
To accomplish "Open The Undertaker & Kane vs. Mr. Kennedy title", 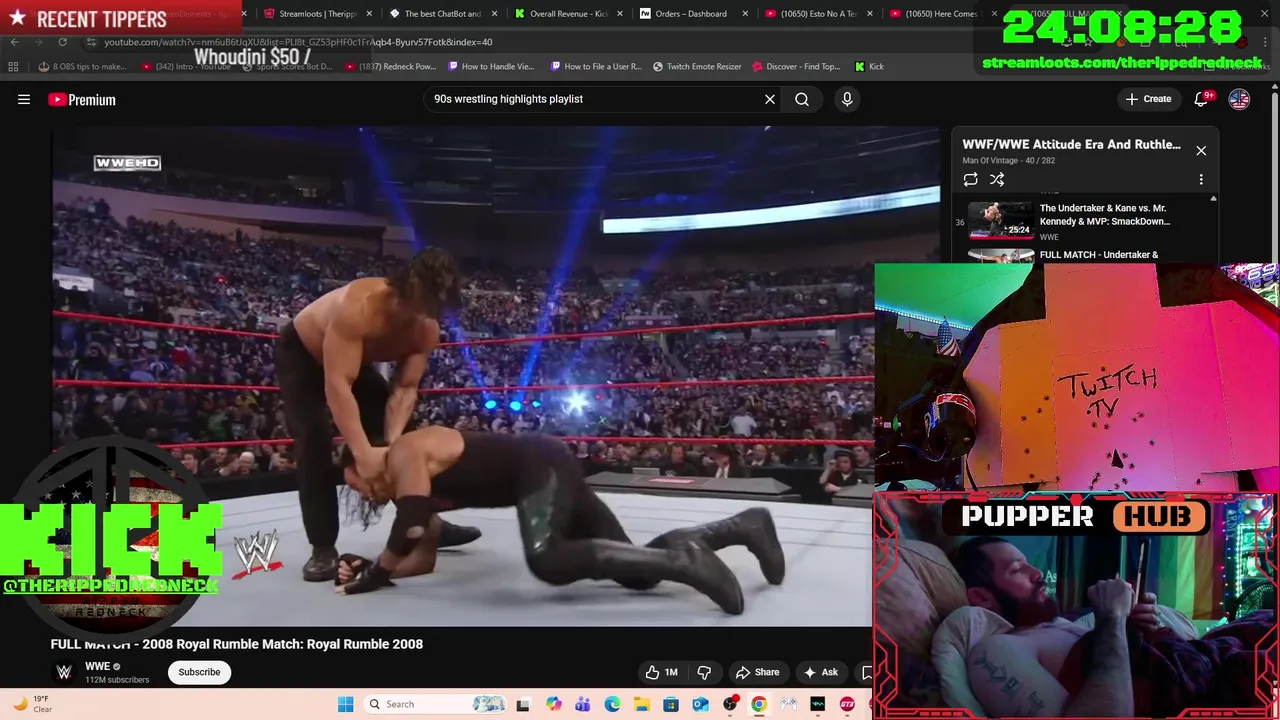I will point(1104,215).
